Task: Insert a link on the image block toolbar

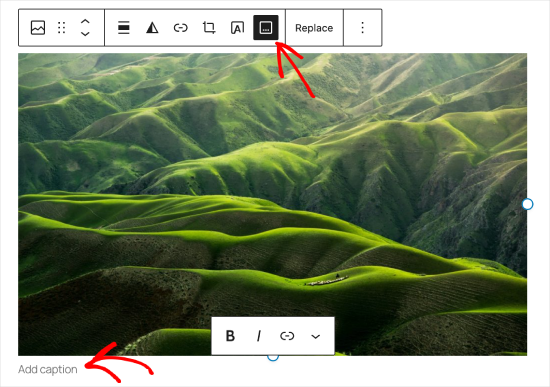Action: [181, 28]
